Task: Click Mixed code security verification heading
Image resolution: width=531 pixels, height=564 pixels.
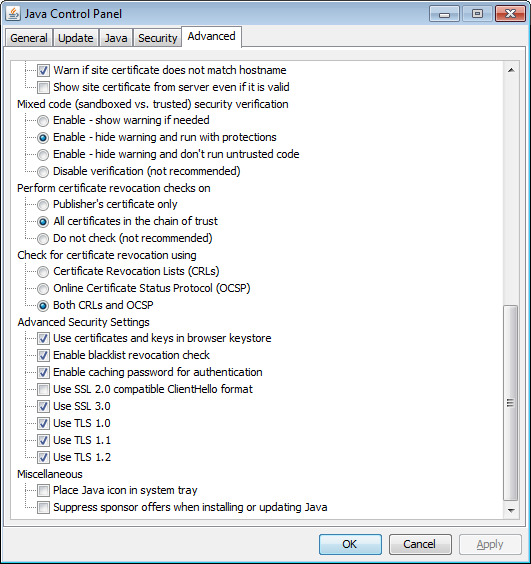Action: 153,104
